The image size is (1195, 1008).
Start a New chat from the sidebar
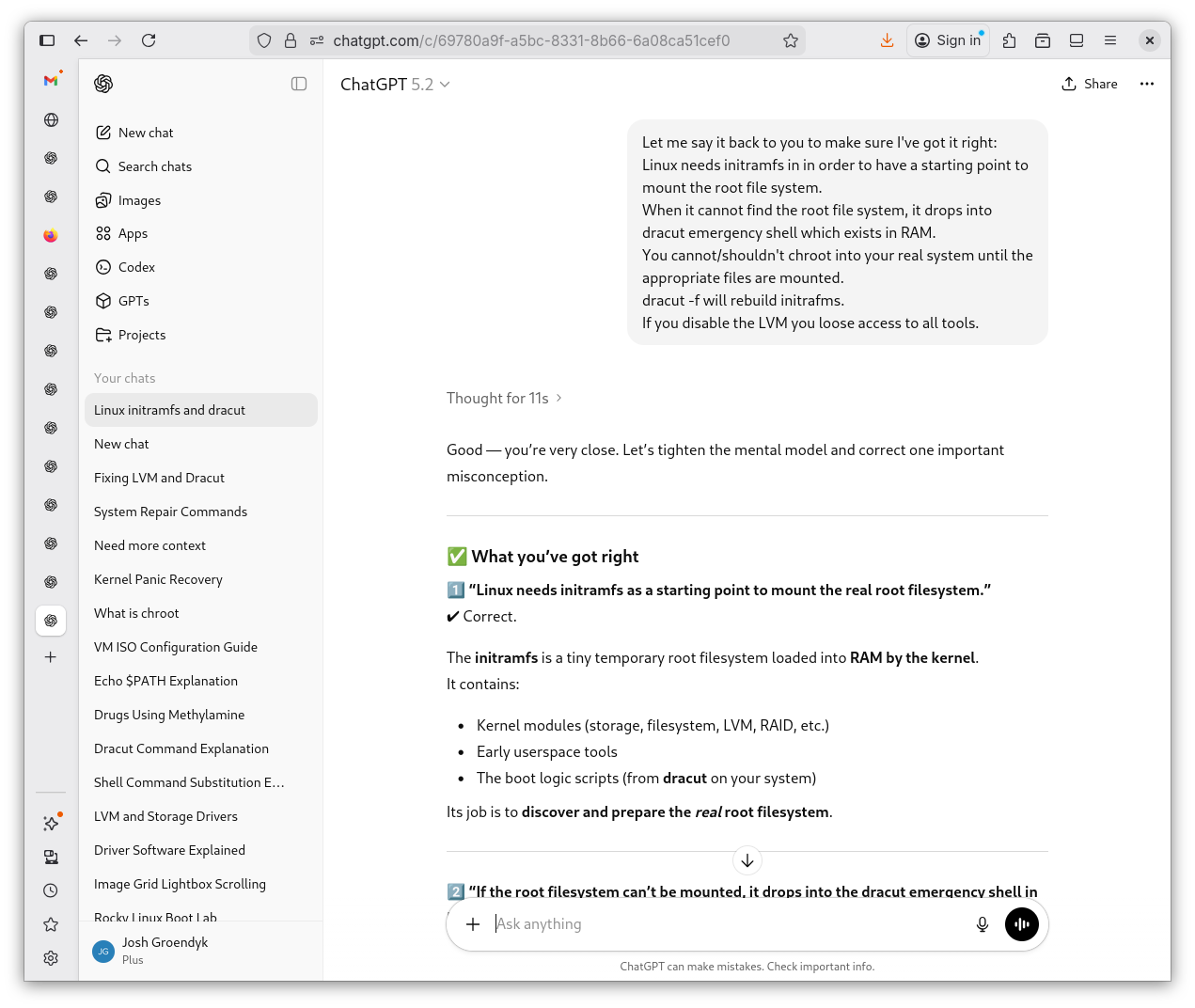pyautogui.click(x=145, y=133)
